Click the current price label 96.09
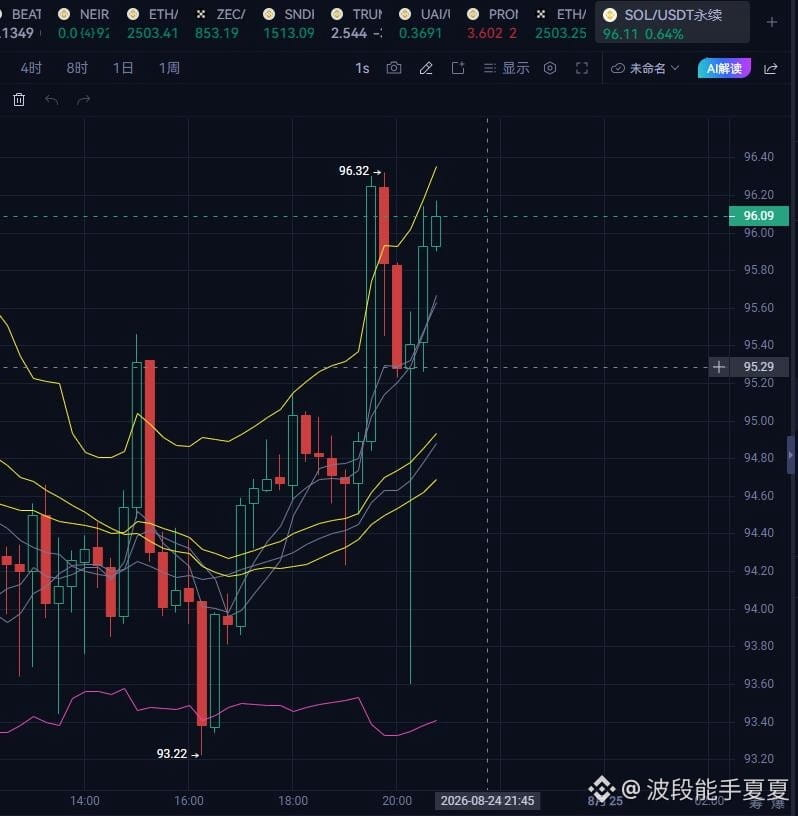This screenshot has height=816, width=798. pyautogui.click(x=759, y=215)
